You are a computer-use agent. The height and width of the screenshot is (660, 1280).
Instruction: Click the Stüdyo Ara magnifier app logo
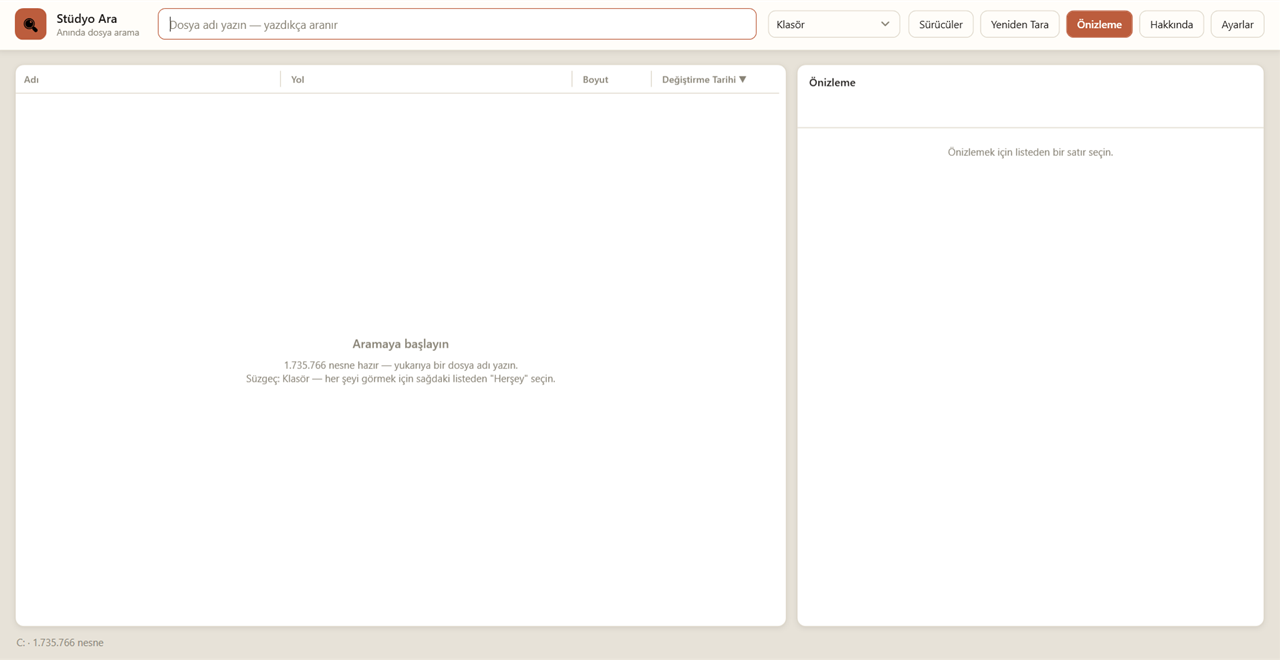(x=31, y=24)
